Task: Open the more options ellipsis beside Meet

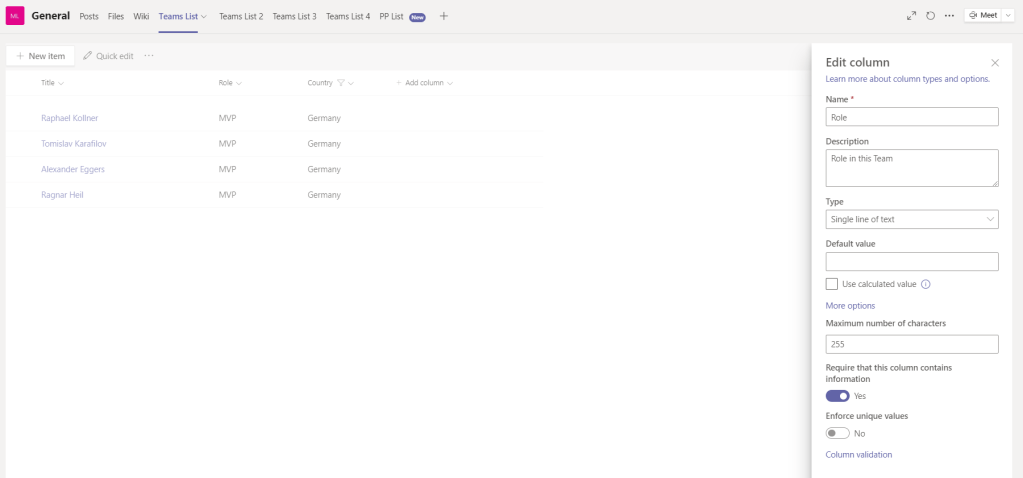Action: click(x=949, y=16)
